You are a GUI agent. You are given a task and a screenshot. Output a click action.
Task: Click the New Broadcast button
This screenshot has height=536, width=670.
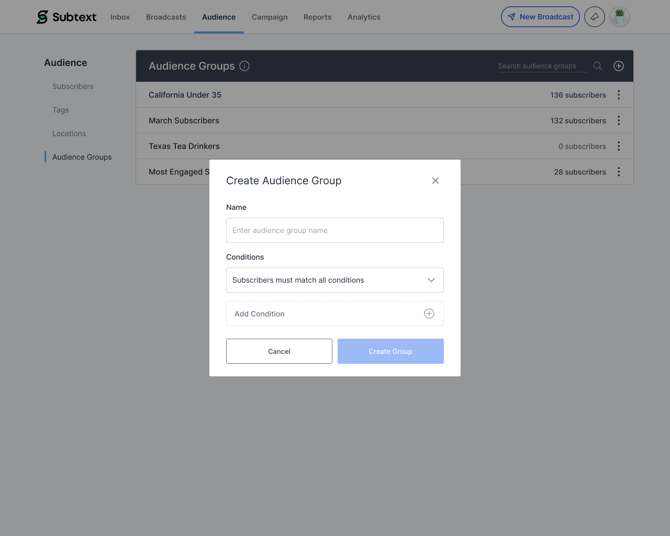click(540, 17)
